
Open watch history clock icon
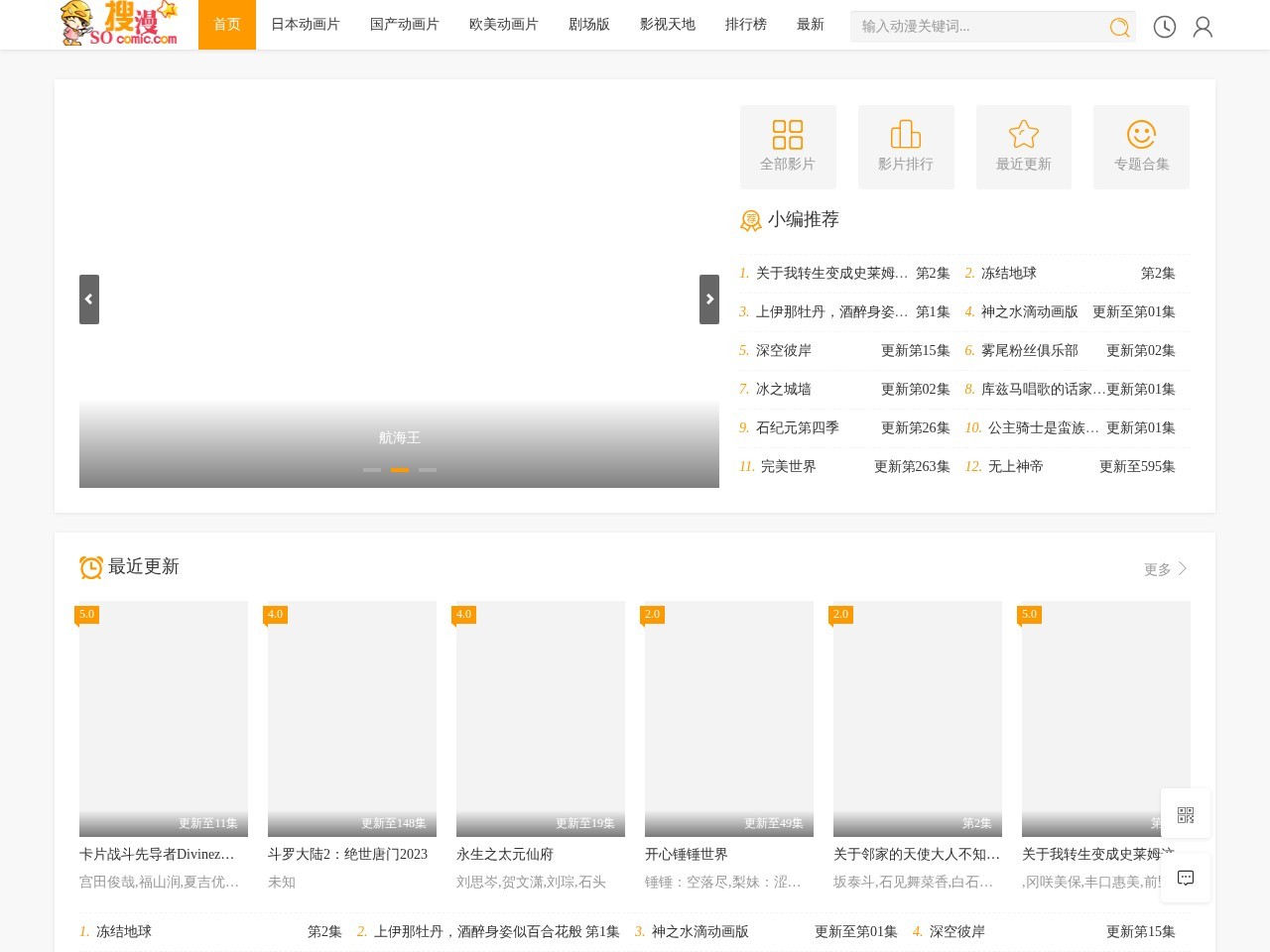coord(1165,27)
